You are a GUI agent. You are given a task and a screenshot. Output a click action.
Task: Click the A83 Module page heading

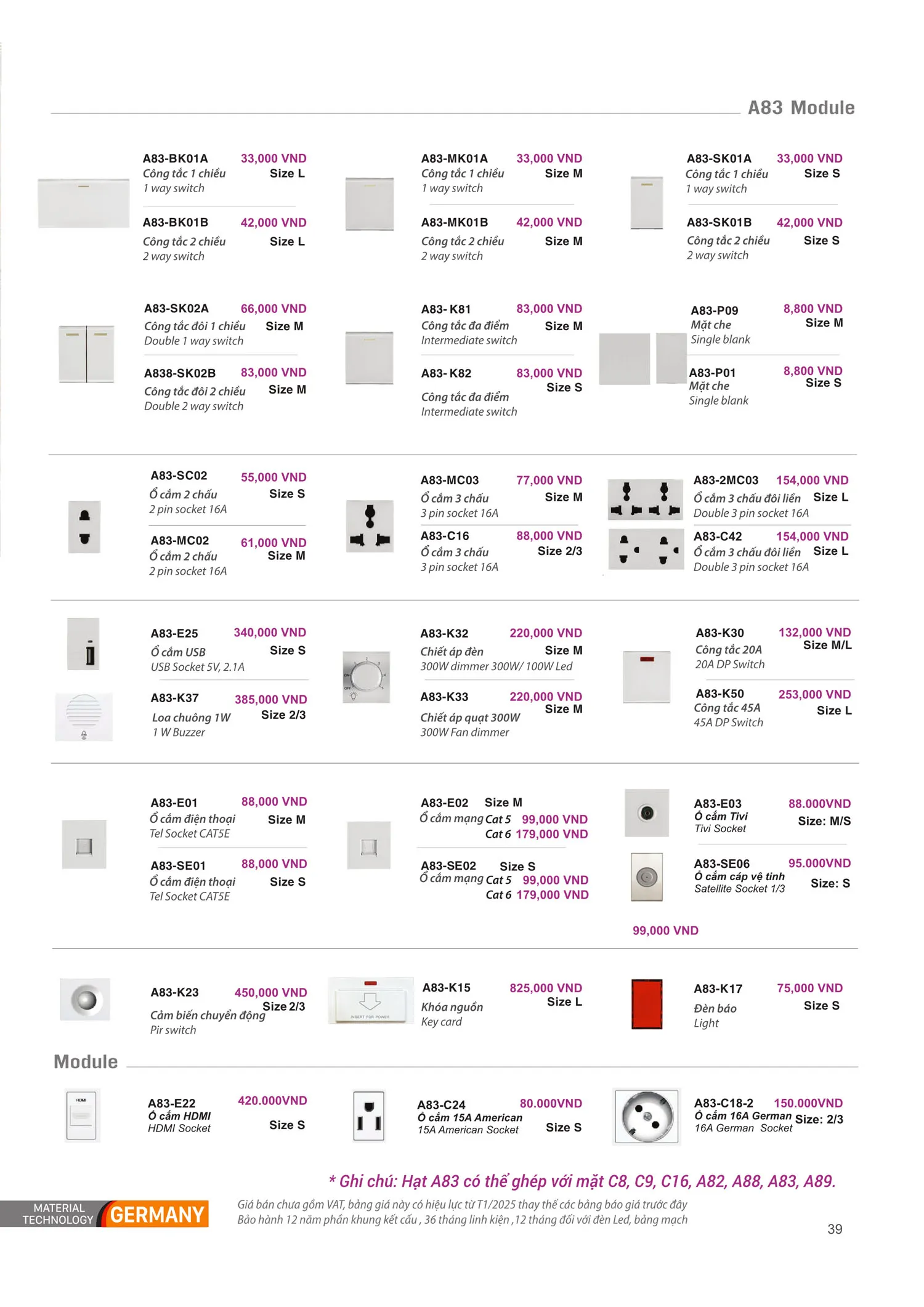(801, 108)
